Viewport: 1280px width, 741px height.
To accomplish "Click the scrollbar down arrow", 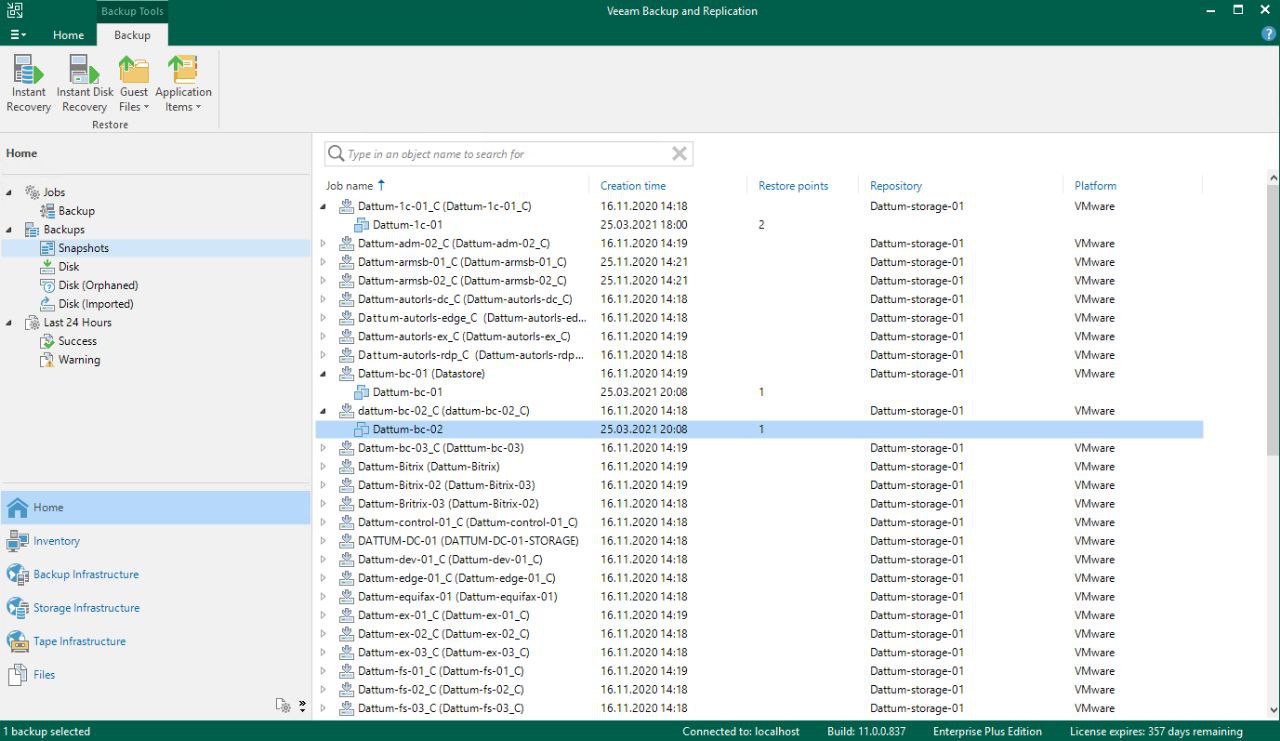I will [x=1272, y=710].
